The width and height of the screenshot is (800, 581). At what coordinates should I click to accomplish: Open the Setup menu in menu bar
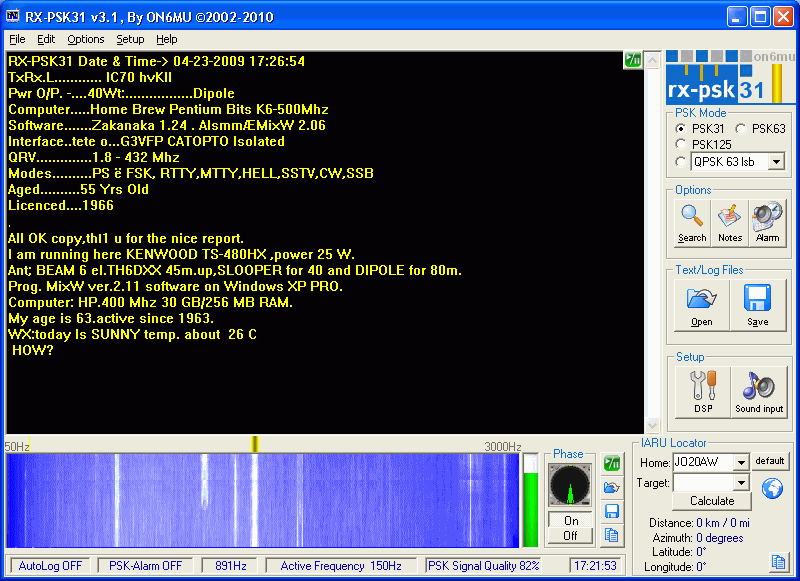(130, 39)
